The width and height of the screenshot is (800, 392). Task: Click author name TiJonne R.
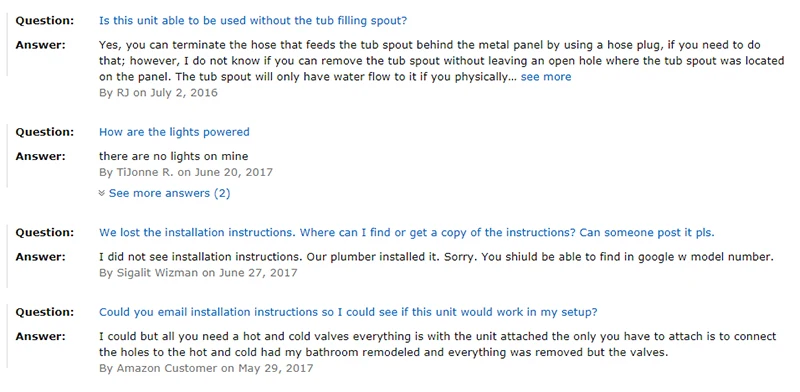coord(145,172)
